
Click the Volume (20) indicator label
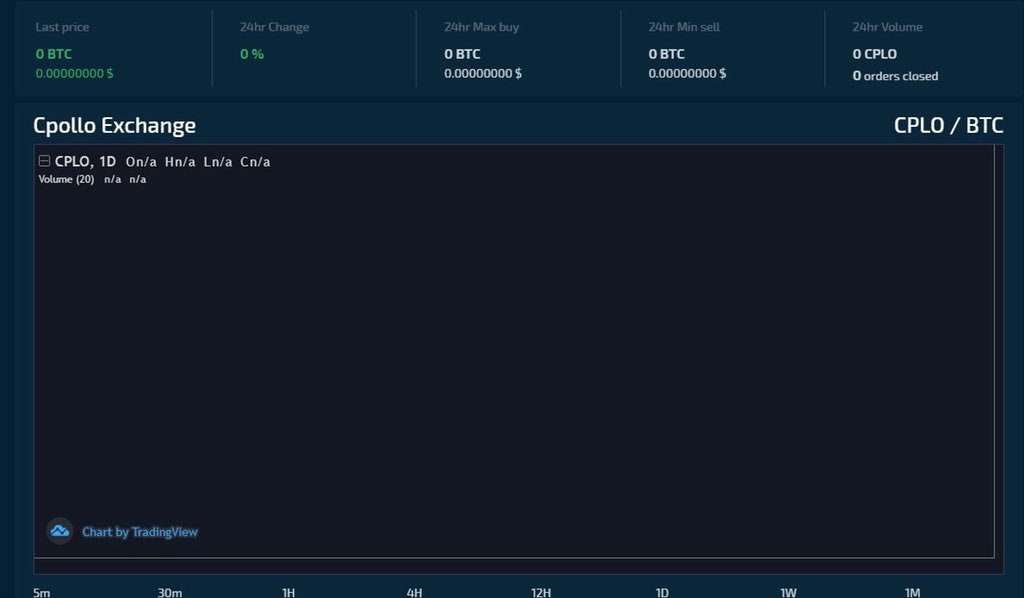66,179
